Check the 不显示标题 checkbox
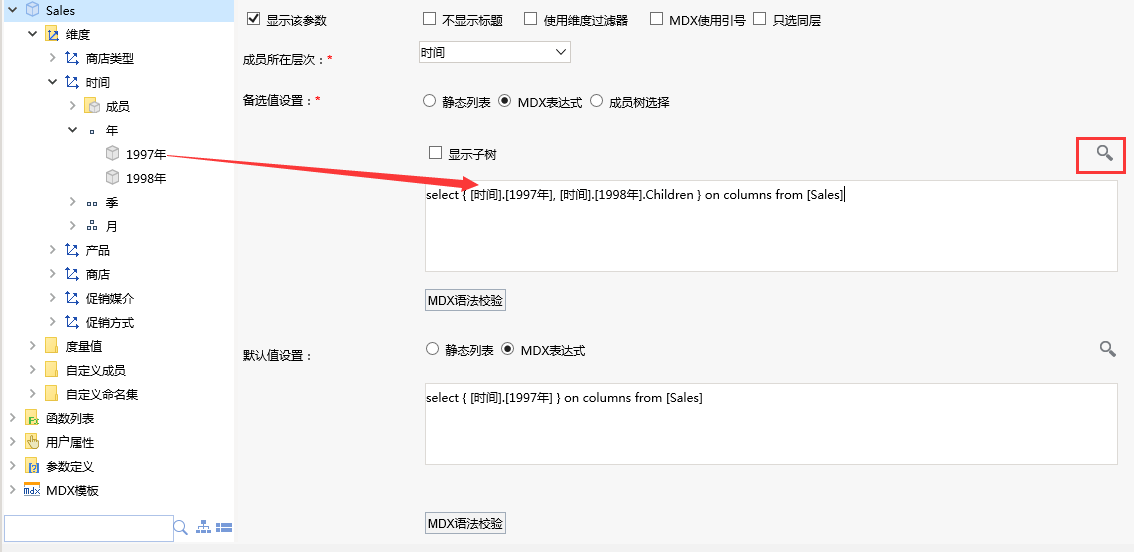This screenshot has width=1134, height=552. pos(429,19)
